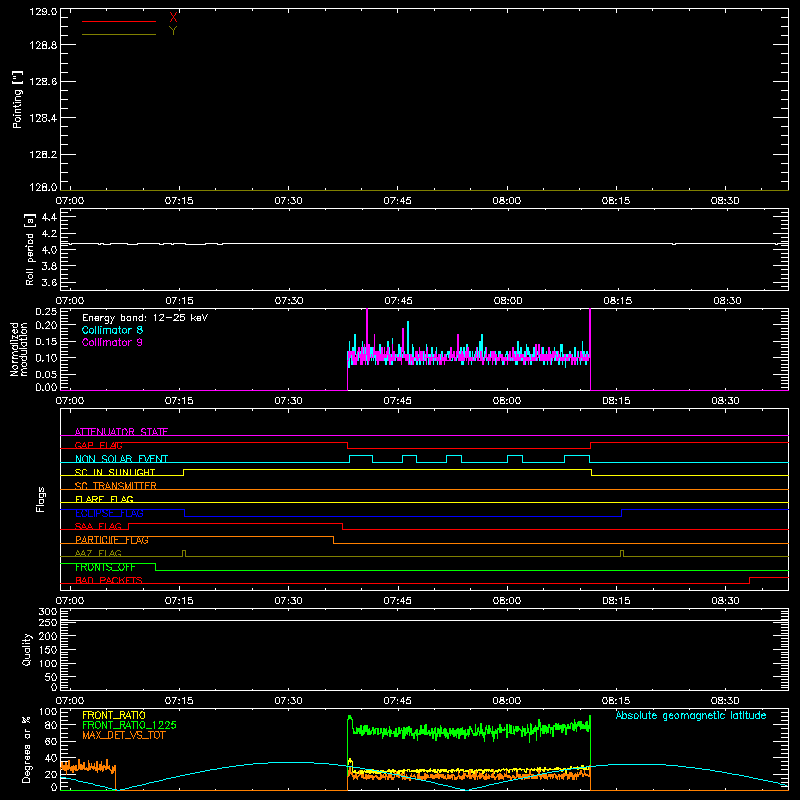Select the olive Y legend line sample
This screenshot has height=800, width=800.
[x=119, y=35]
